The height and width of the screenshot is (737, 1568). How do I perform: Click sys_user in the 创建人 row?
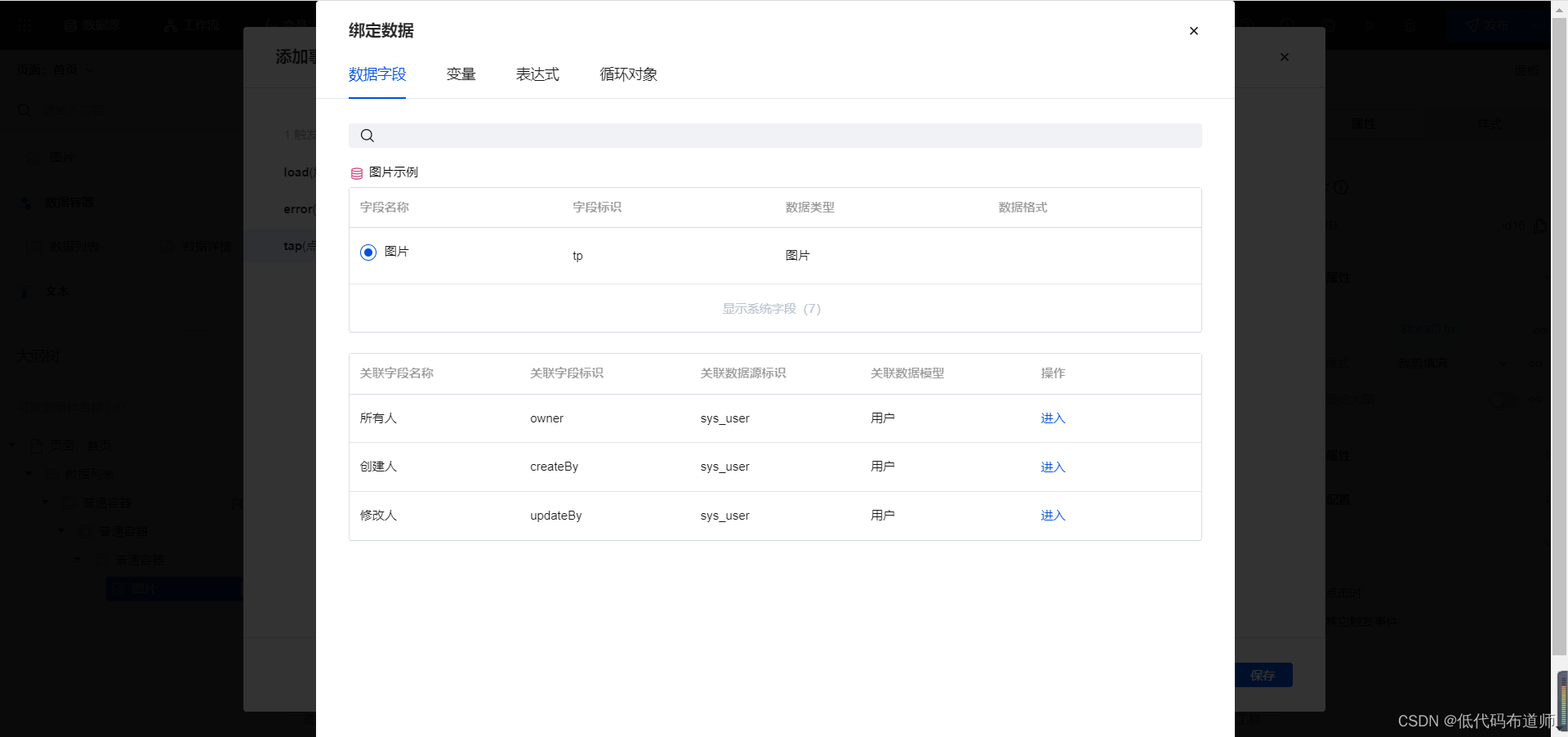(724, 467)
